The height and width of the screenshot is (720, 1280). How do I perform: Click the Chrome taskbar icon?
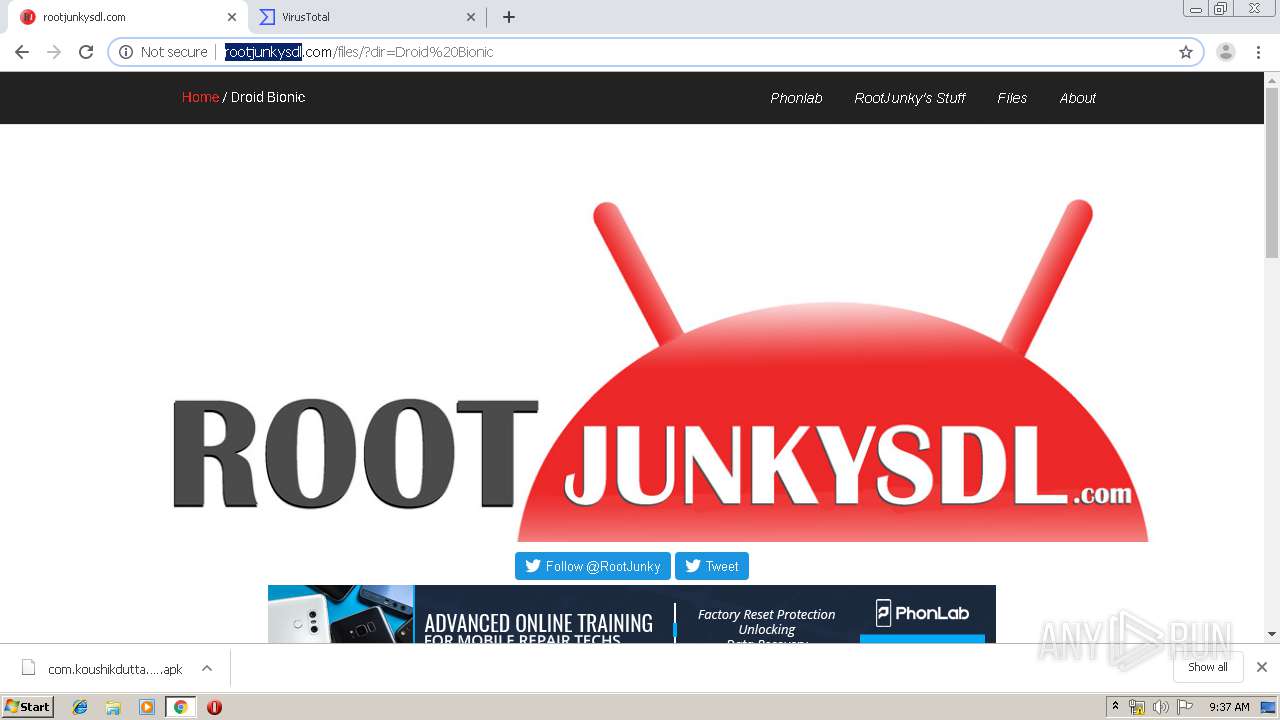pos(180,707)
